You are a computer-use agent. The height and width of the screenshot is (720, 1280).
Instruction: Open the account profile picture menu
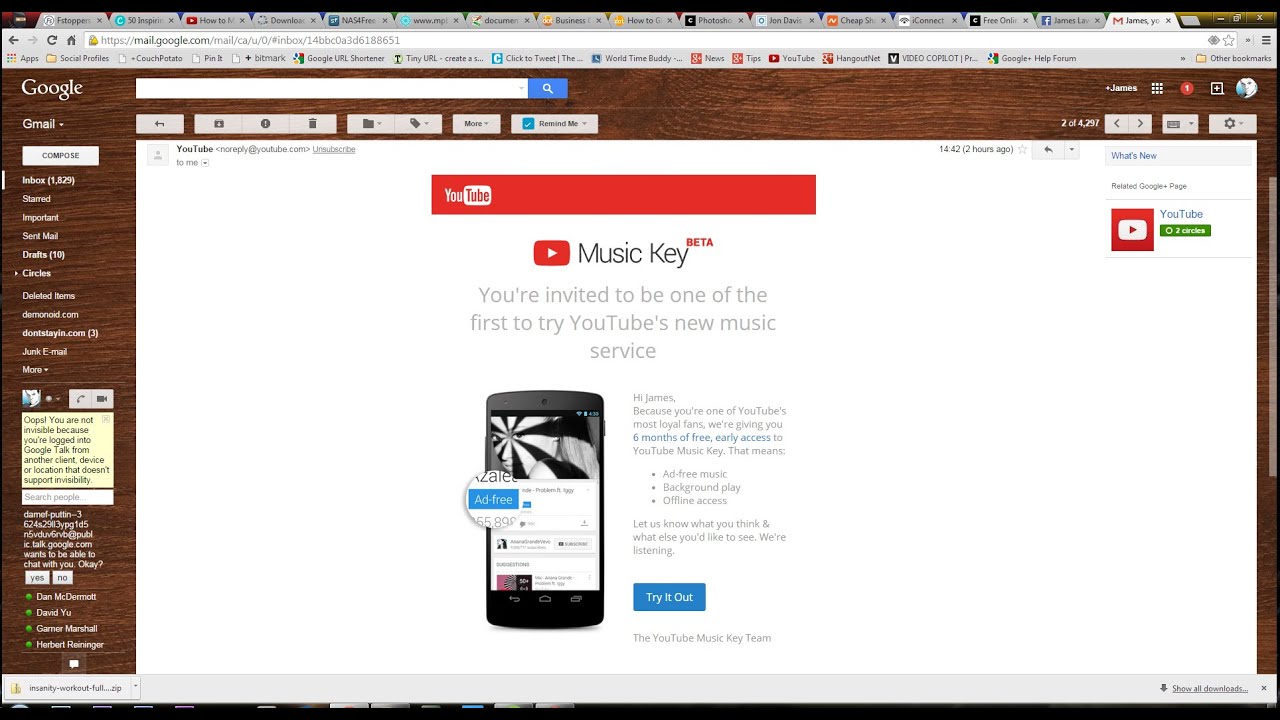click(x=1246, y=88)
